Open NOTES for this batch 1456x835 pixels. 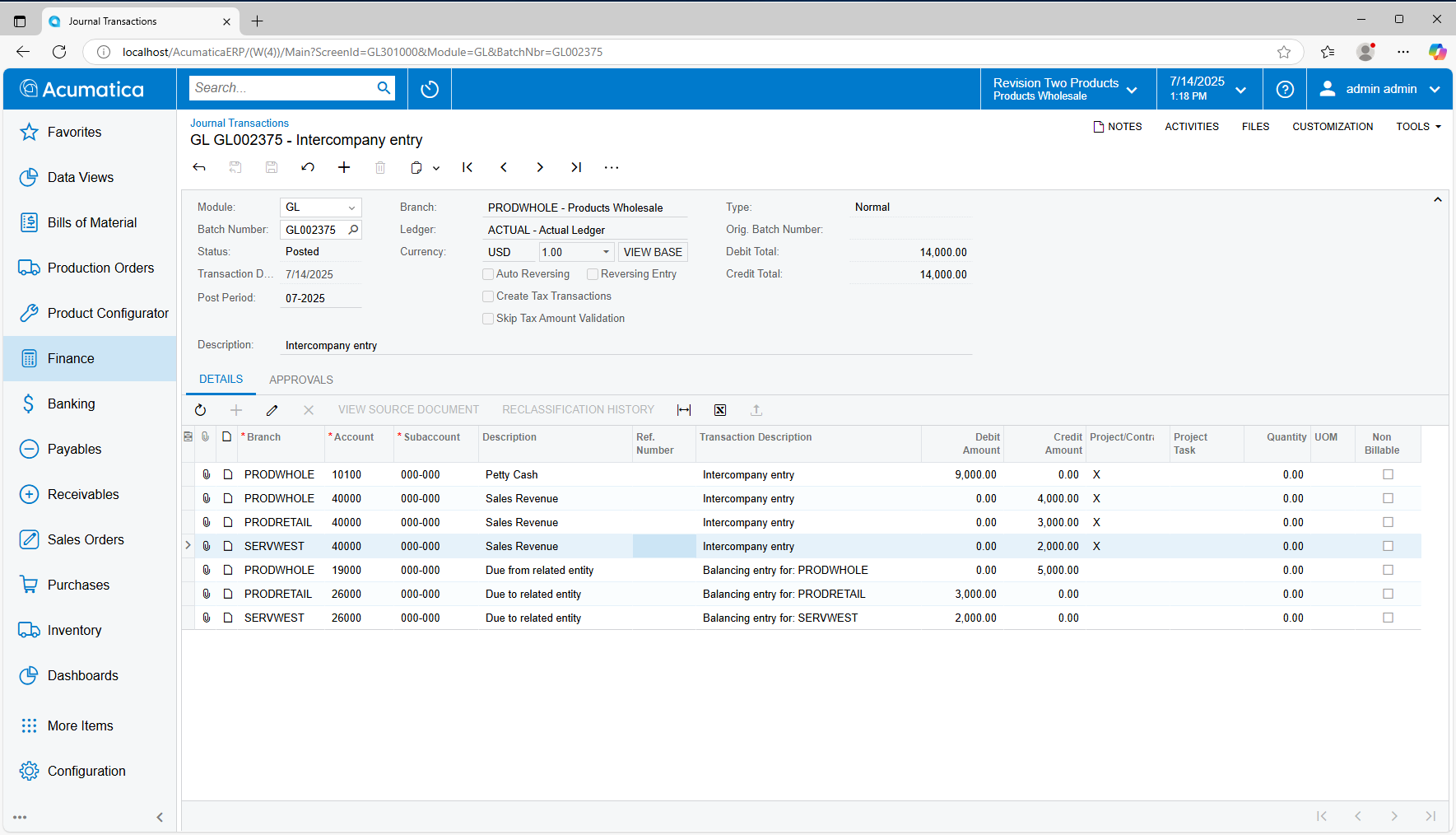(x=1118, y=127)
